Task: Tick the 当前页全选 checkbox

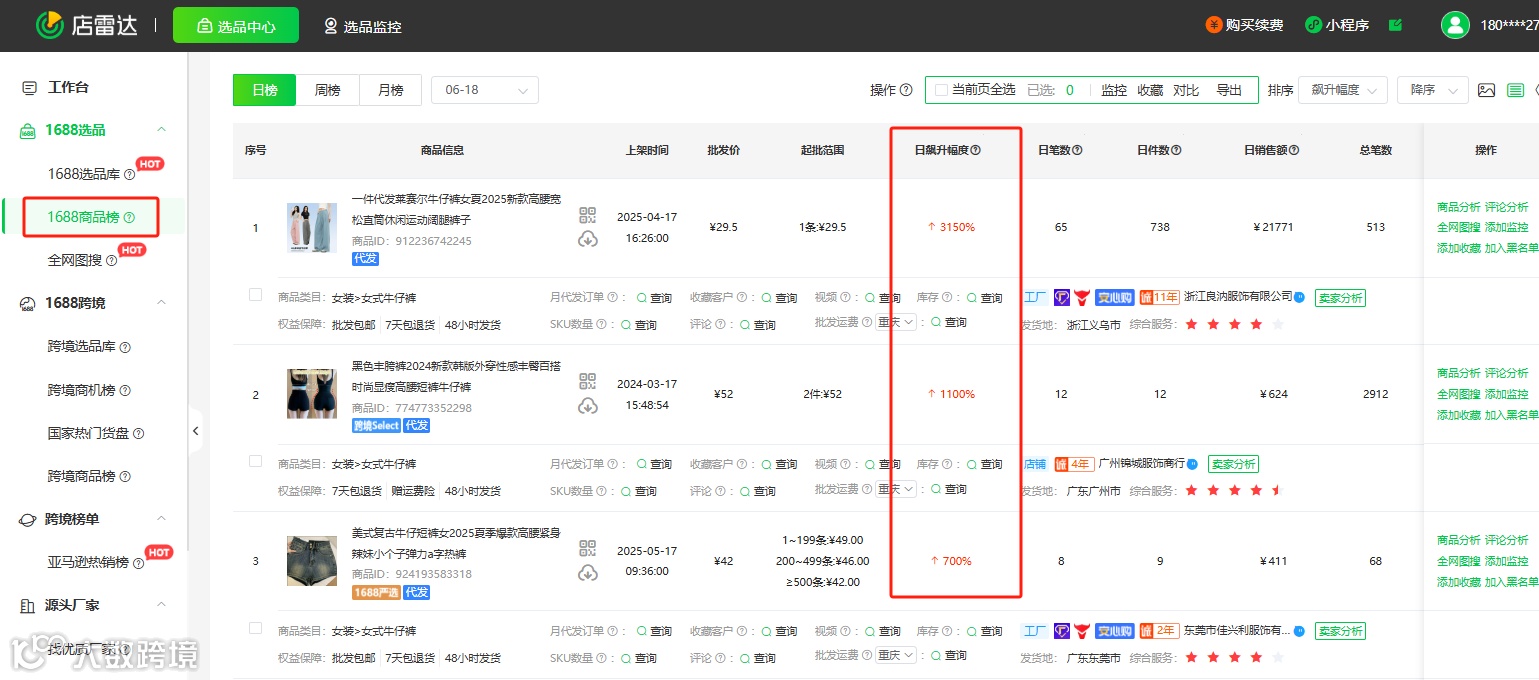Action: tap(941, 90)
